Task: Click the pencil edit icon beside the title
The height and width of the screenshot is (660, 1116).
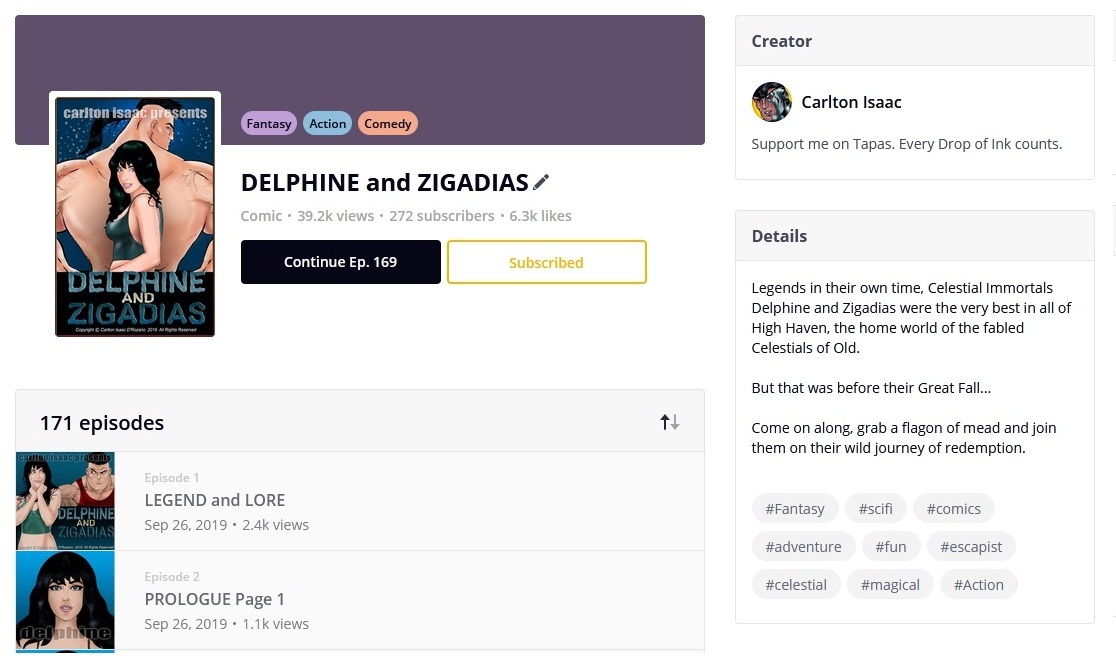Action: click(x=541, y=182)
